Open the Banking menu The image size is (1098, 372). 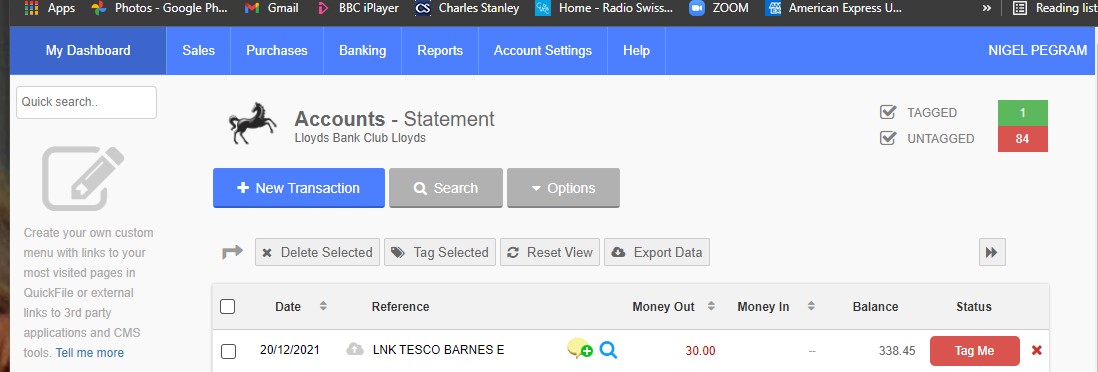[x=362, y=50]
